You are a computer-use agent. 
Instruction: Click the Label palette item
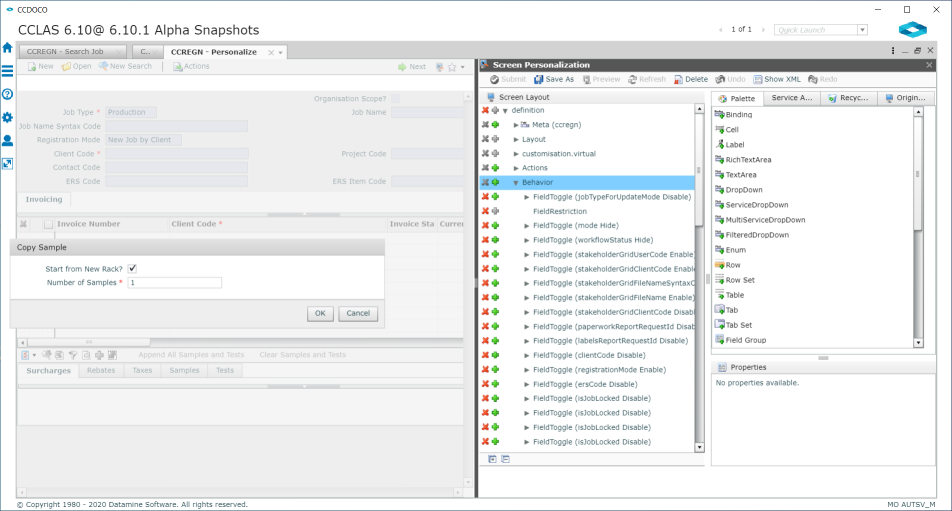tap(730, 144)
